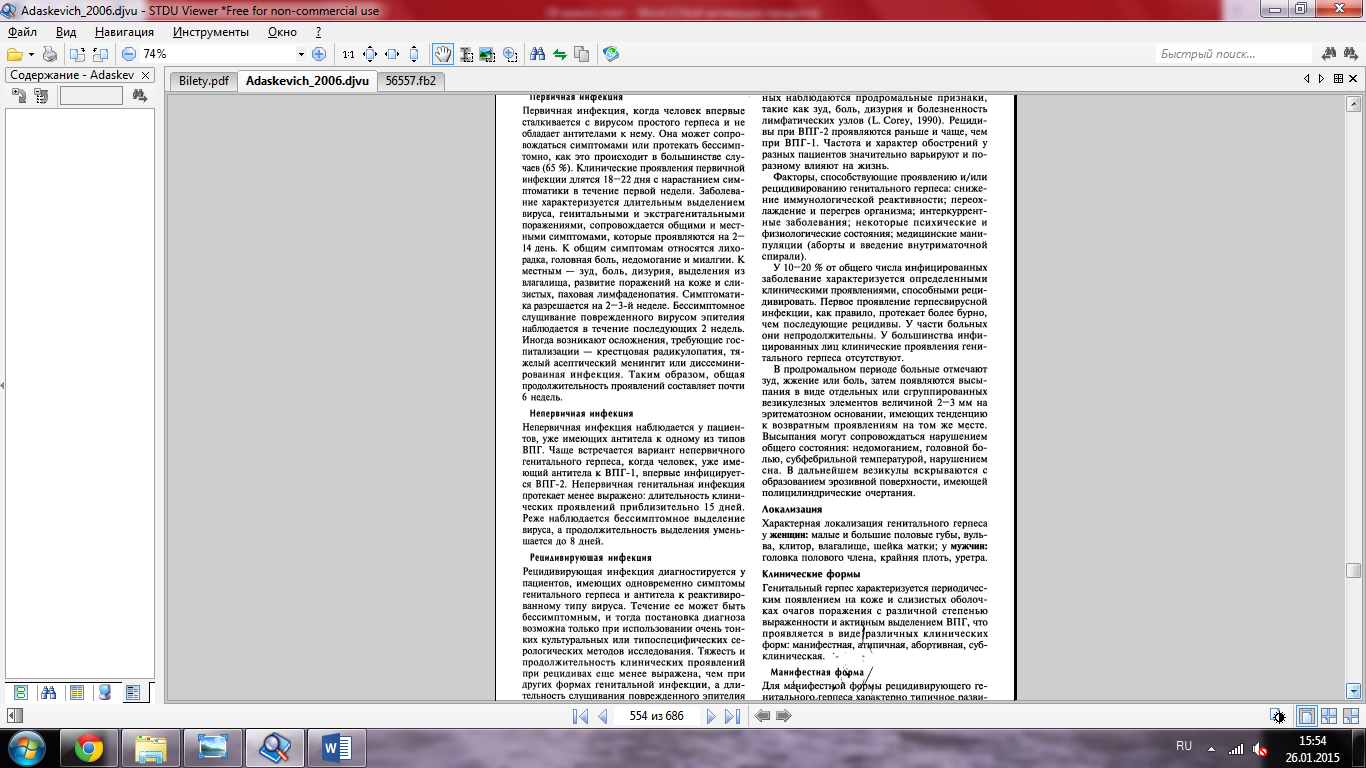
Task: Click the copy pages toolbar icon
Action: [581, 54]
